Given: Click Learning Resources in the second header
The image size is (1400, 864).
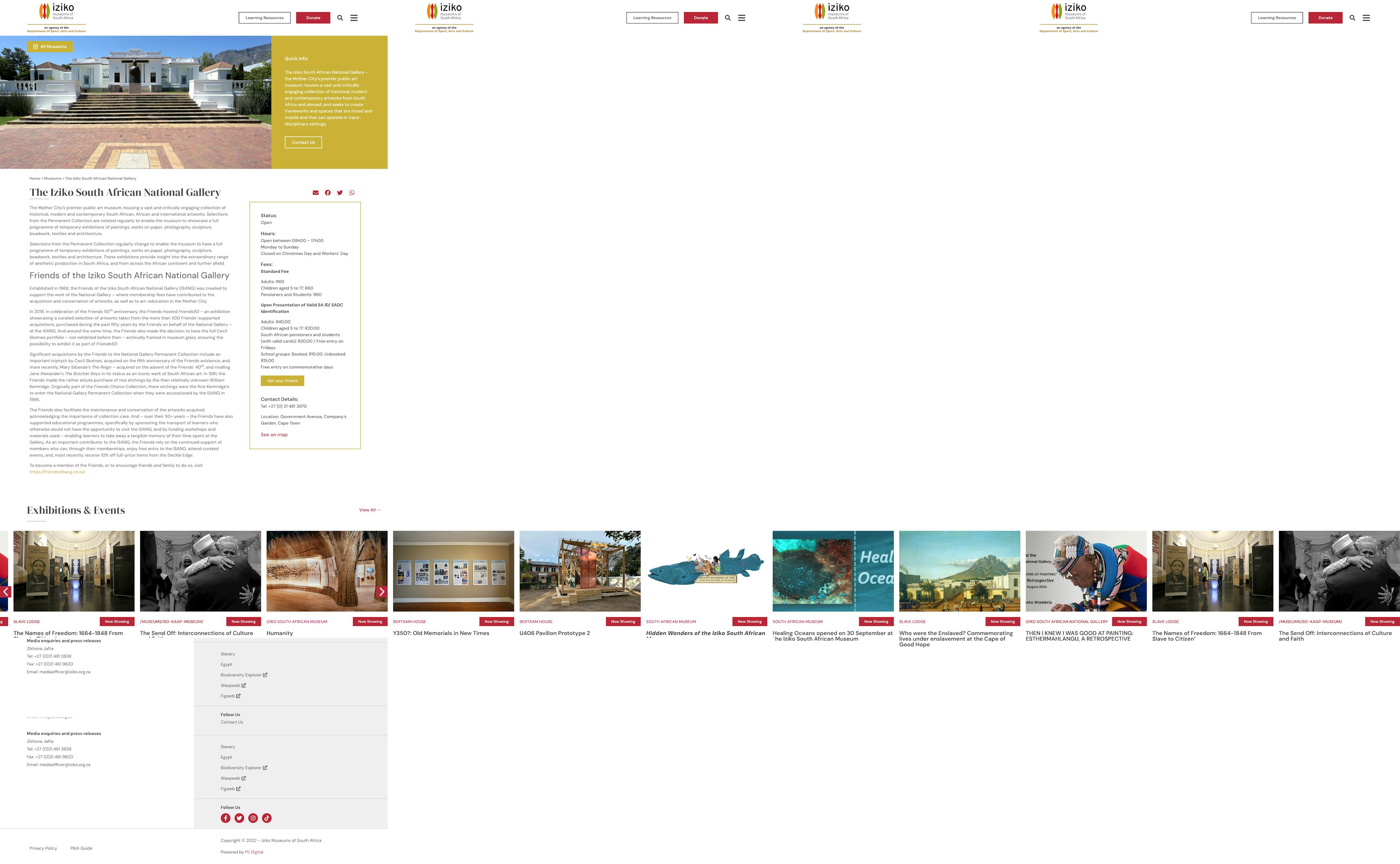Looking at the screenshot, I should click(652, 18).
